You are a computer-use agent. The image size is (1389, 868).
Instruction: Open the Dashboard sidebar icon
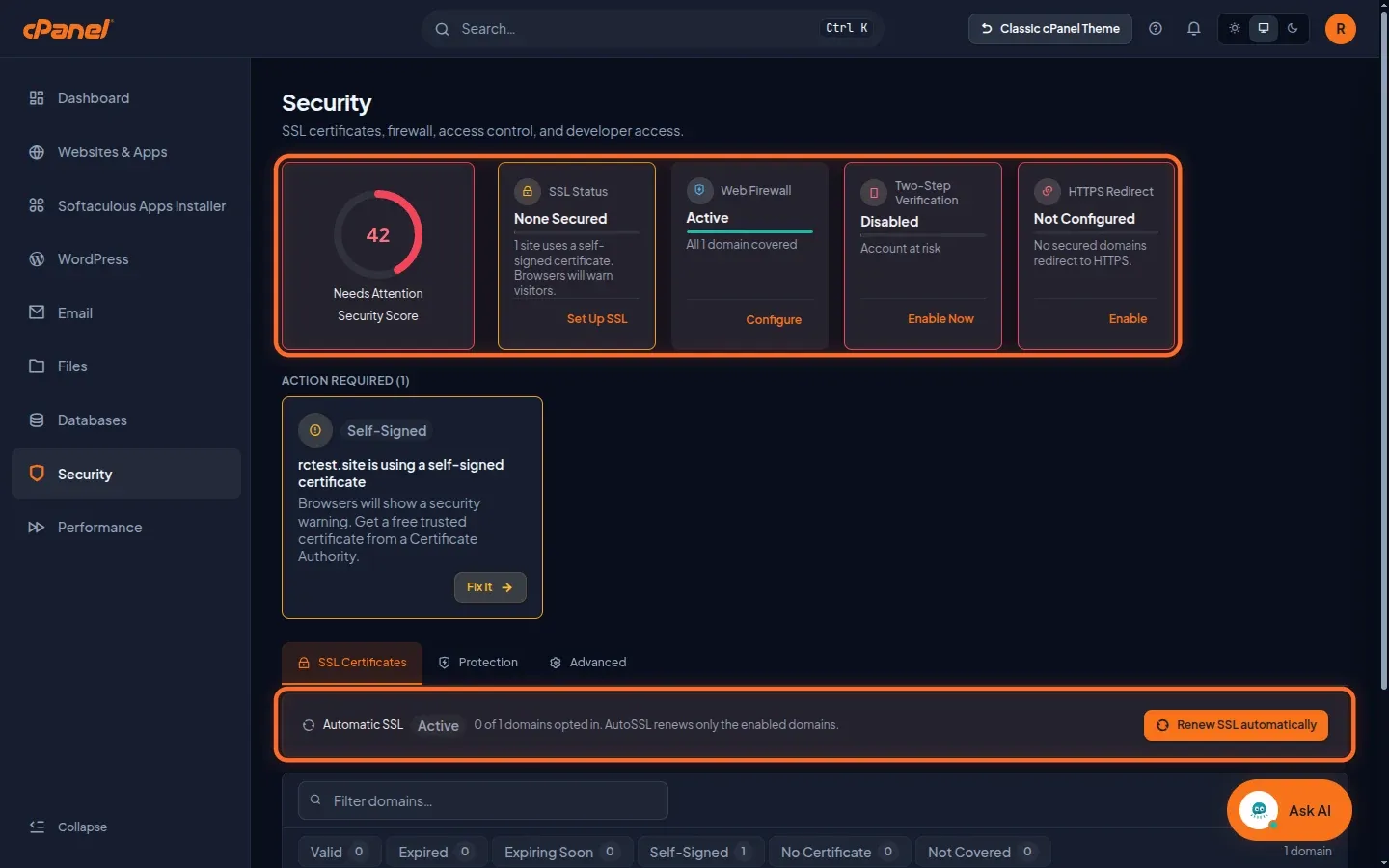tap(37, 97)
